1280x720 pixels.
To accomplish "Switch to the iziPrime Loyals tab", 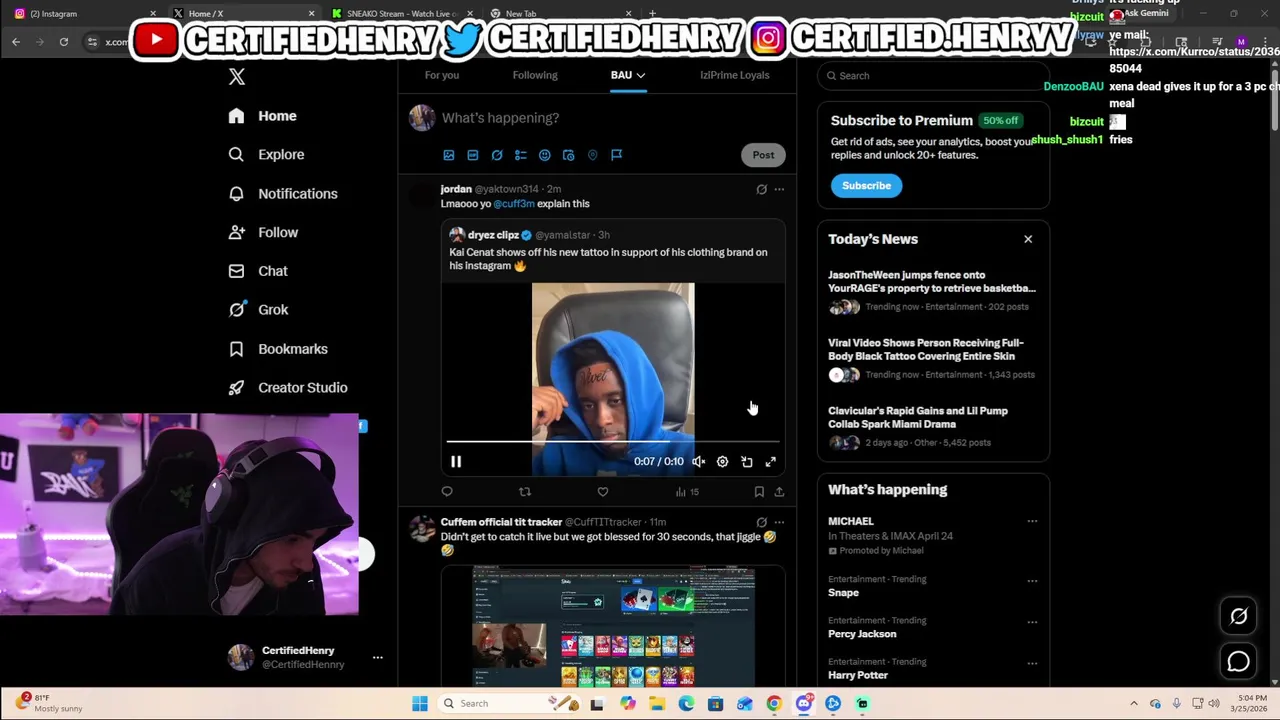I will (735, 75).
